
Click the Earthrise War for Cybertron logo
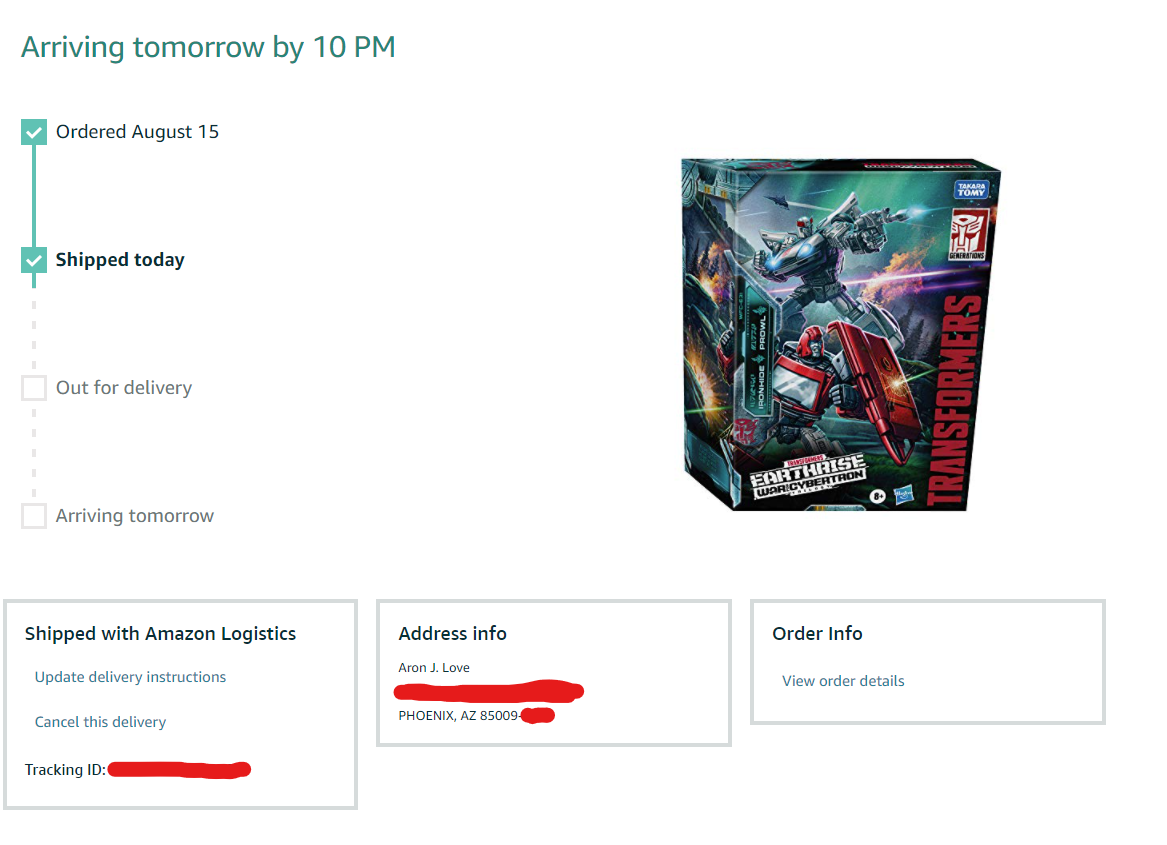click(x=808, y=477)
